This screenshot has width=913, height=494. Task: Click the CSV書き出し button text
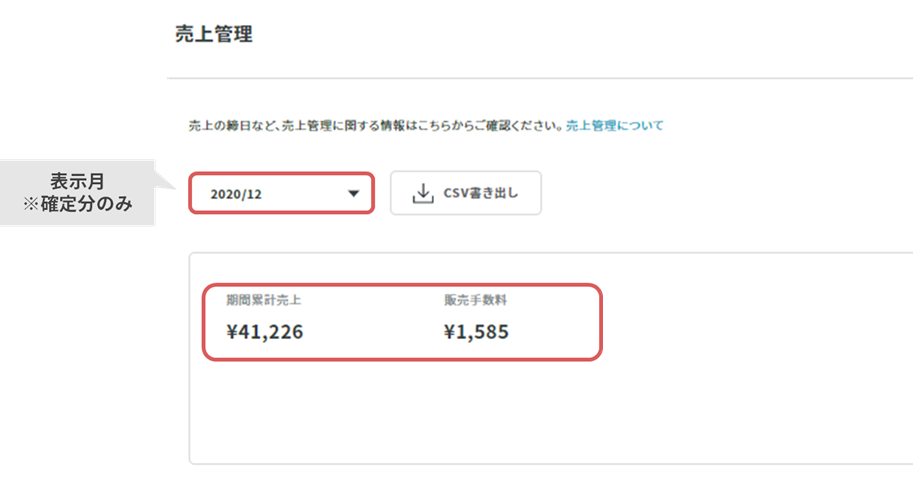click(x=480, y=193)
